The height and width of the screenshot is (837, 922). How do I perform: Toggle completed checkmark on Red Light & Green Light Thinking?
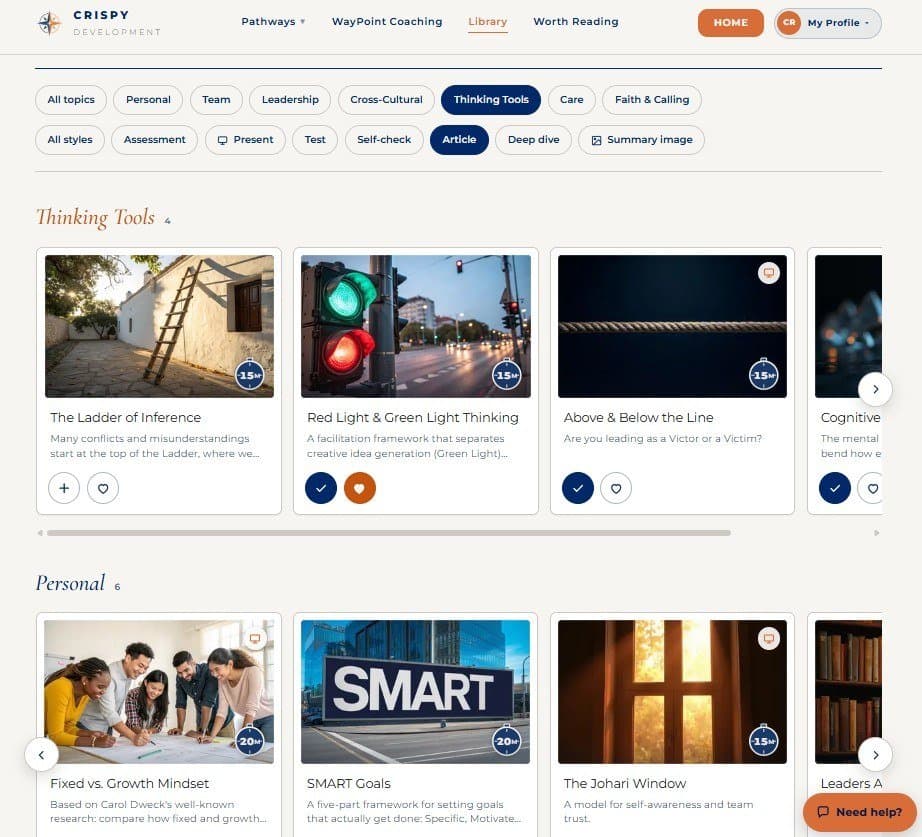pyautogui.click(x=321, y=488)
